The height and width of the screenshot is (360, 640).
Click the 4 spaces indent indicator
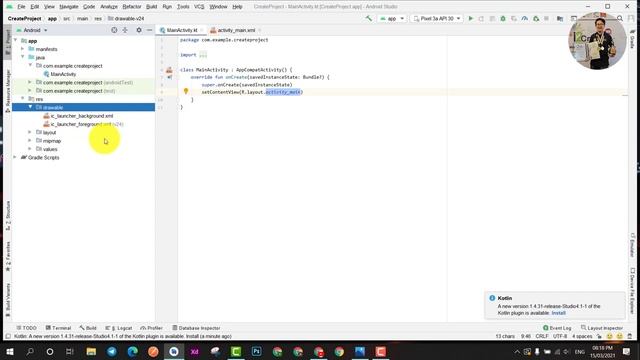coord(582,336)
